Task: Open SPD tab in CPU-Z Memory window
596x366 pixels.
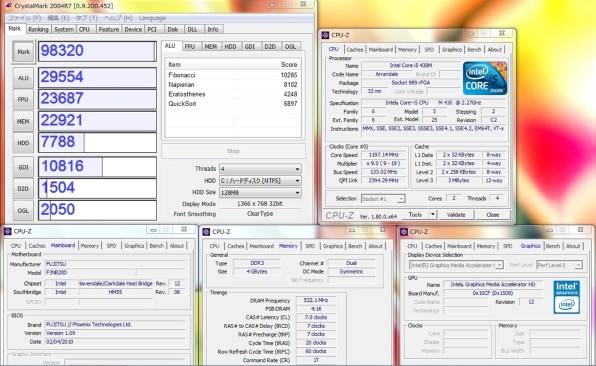Action: click(310, 246)
